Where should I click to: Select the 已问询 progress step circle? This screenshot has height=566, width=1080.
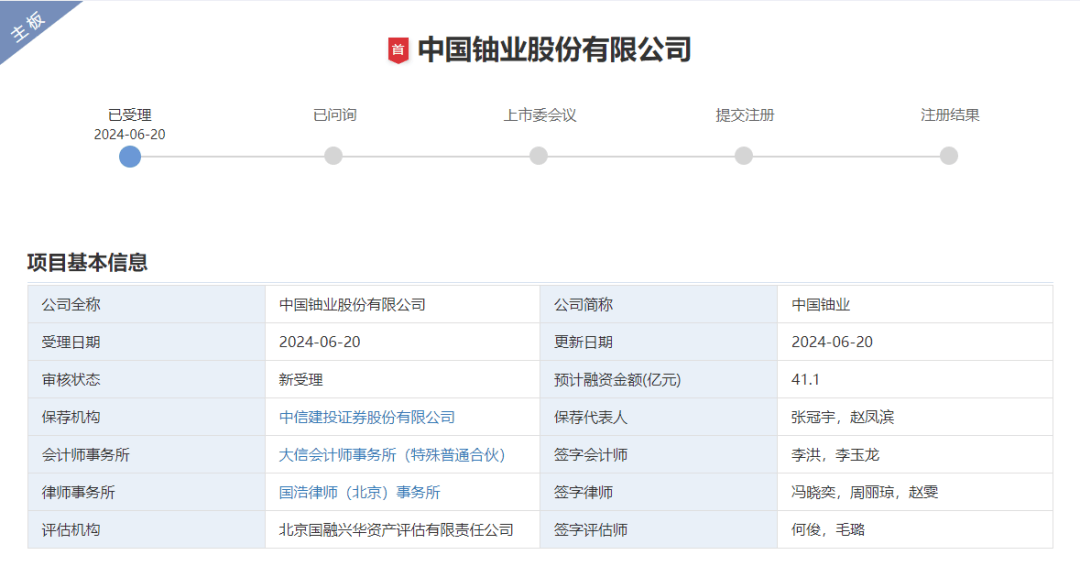pyautogui.click(x=334, y=156)
